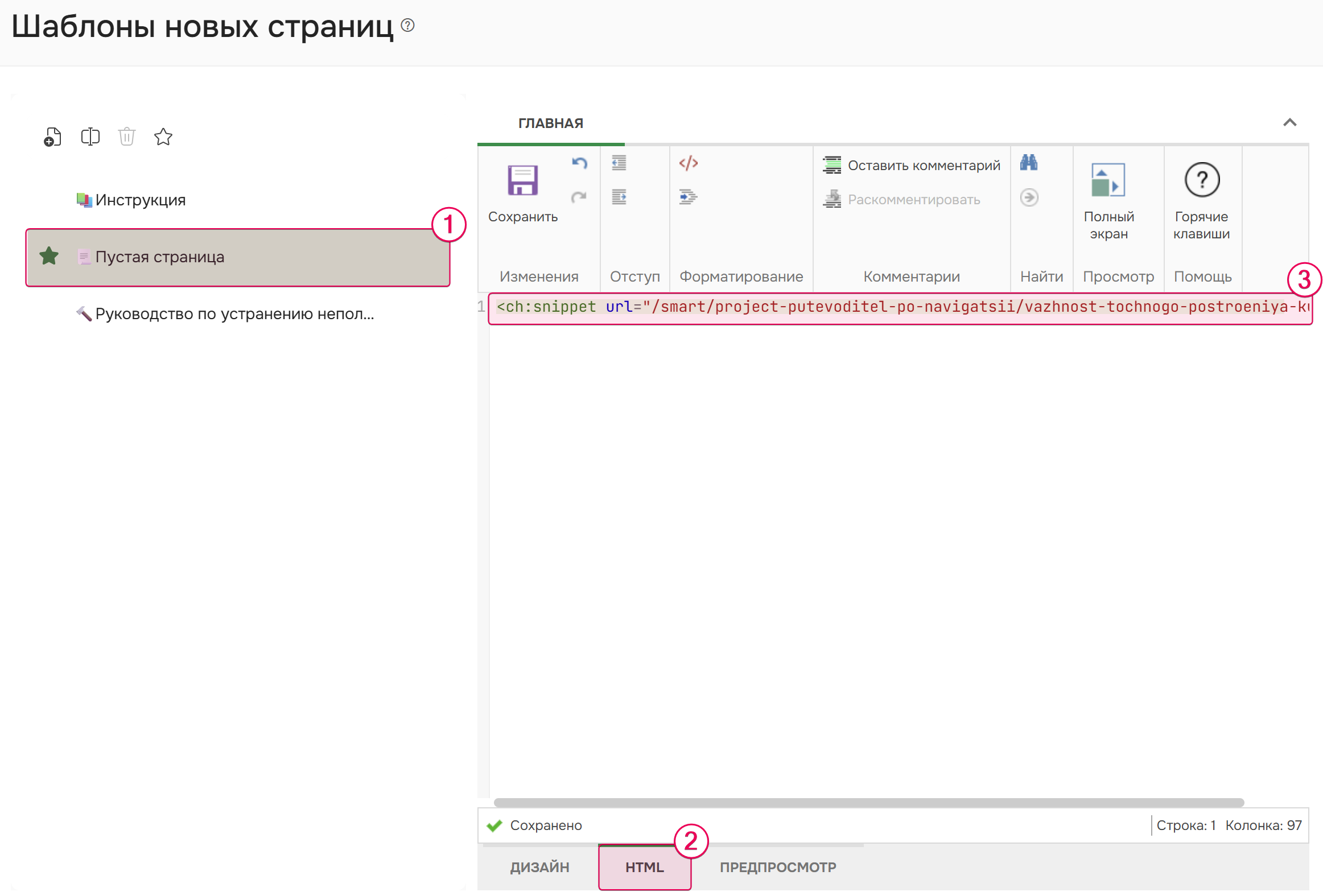Click the format HTML code icon
Image resolution: width=1323 pixels, height=896 pixels.
(x=689, y=163)
